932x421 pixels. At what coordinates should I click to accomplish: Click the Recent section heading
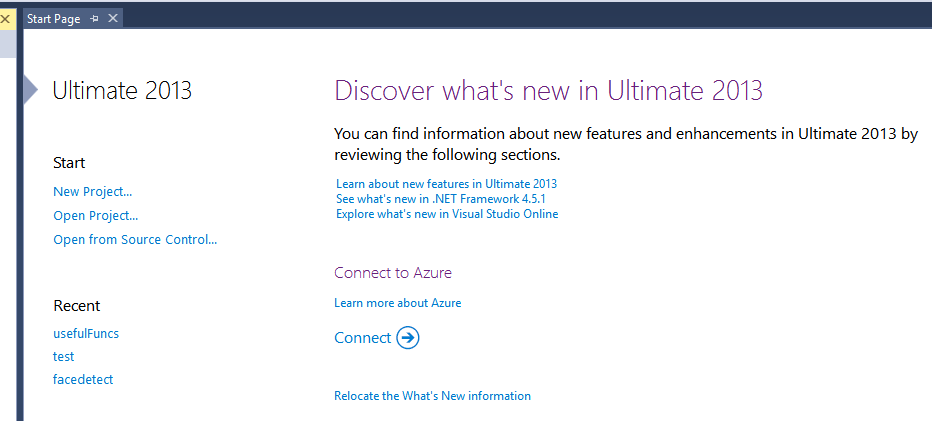(77, 306)
